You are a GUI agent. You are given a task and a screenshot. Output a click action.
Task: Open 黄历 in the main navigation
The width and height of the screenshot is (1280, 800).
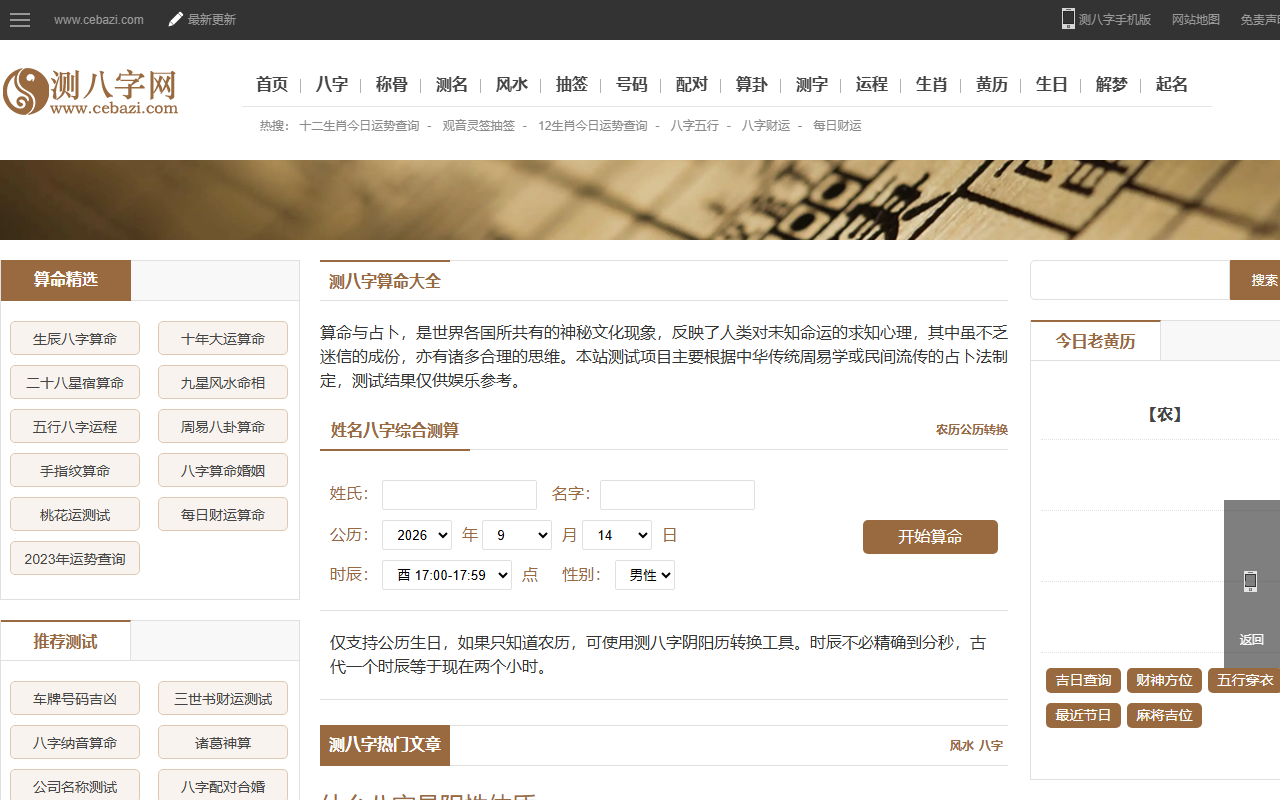point(992,85)
